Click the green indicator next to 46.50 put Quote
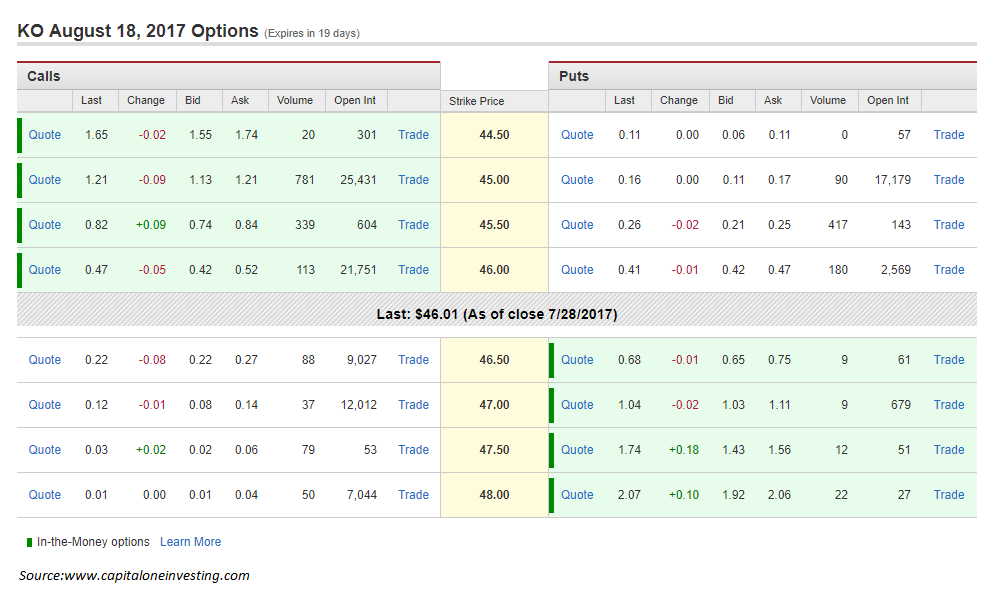 click(552, 359)
